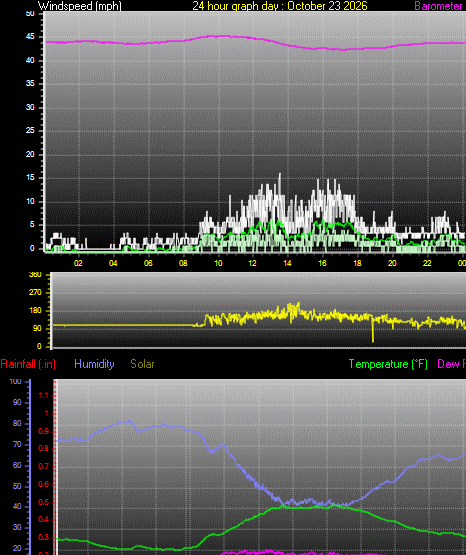Click the '18' hour label on the time axis
The image size is (466, 555).
357,263
